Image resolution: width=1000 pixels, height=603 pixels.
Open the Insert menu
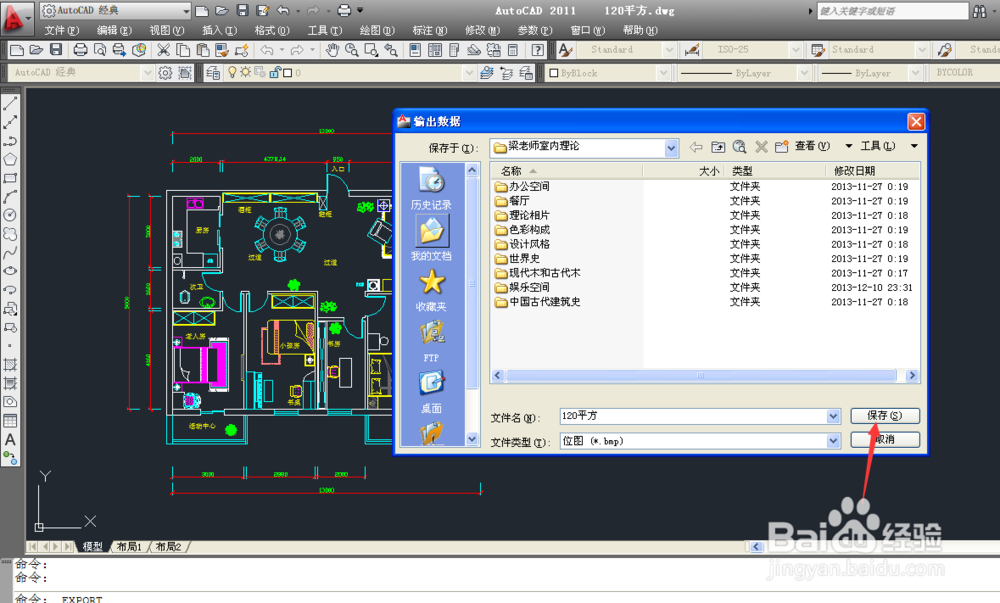[219, 30]
